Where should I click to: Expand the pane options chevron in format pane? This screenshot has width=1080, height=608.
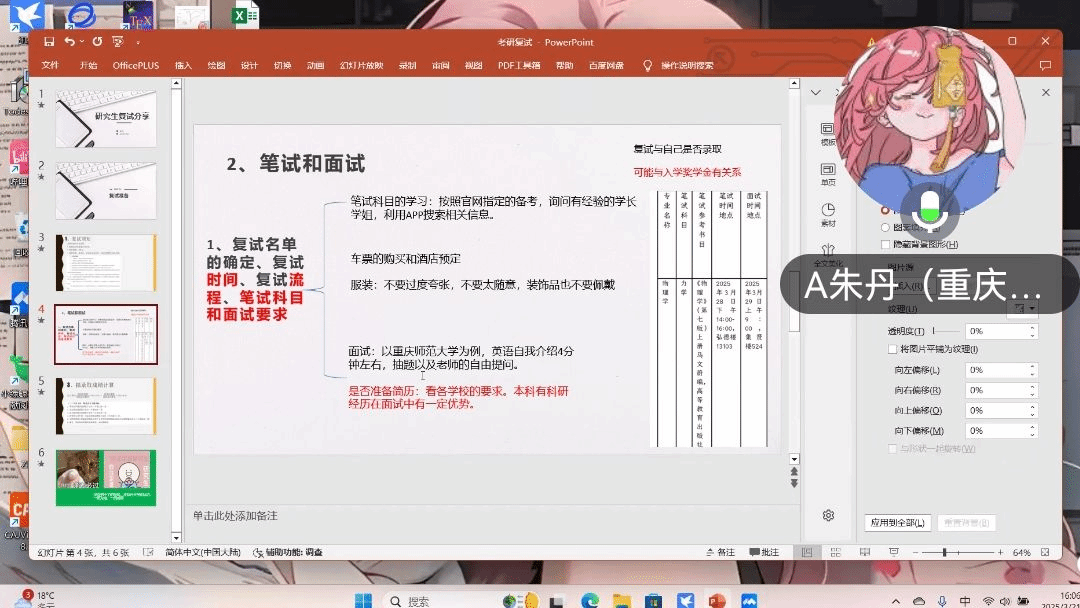tap(816, 92)
